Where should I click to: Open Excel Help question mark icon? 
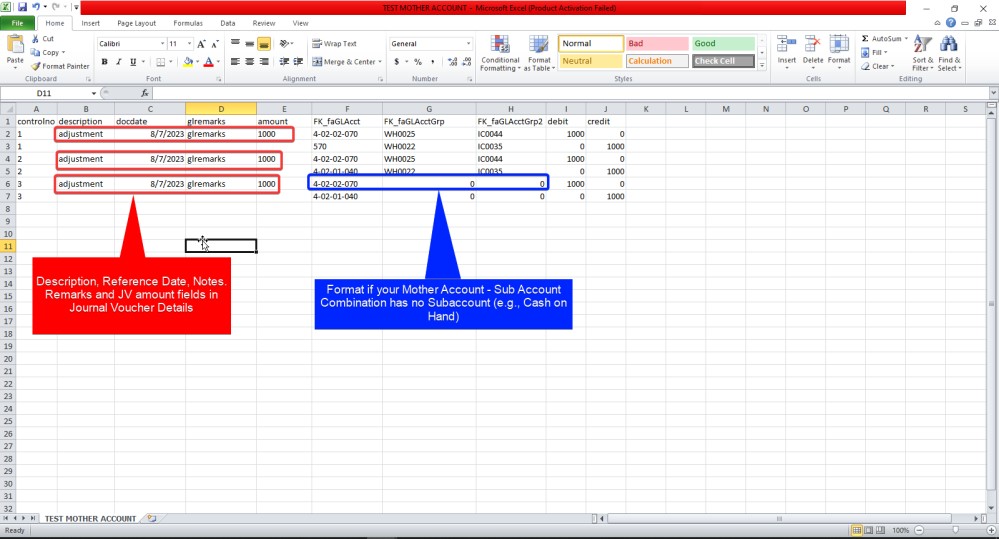(x=952, y=23)
